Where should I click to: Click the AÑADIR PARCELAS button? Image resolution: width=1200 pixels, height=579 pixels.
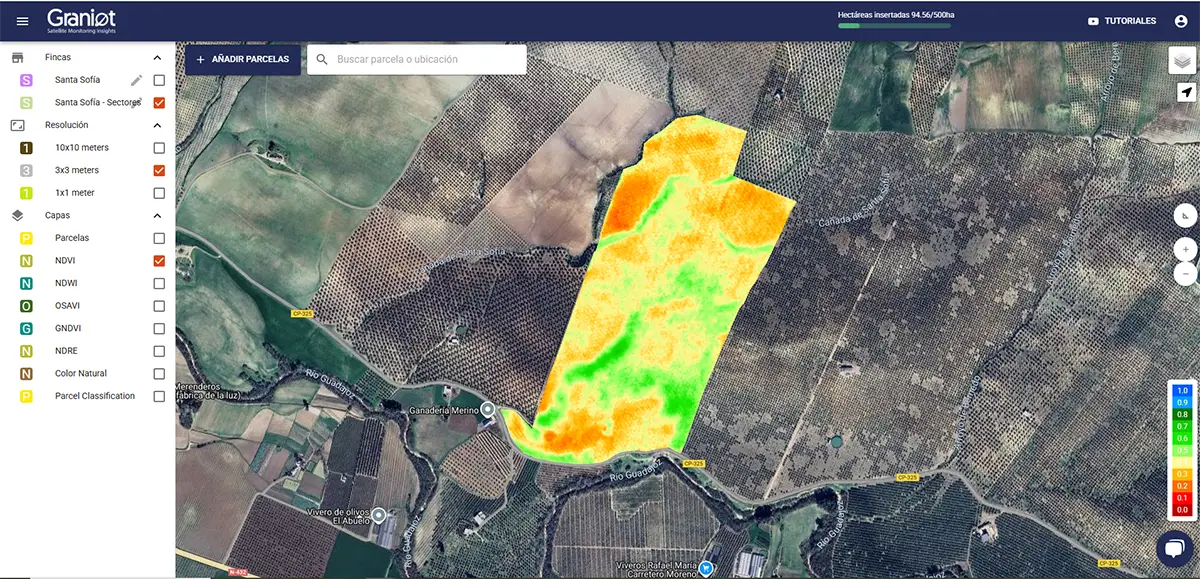coord(243,60)
